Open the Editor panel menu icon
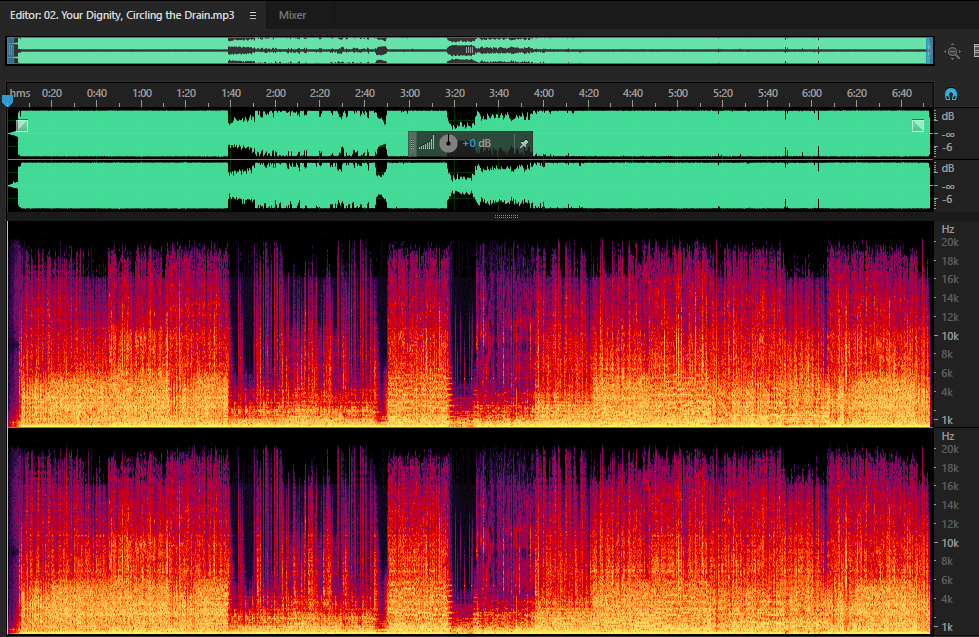Viewport: 979px width, 637px height. (x=253, y=16)
